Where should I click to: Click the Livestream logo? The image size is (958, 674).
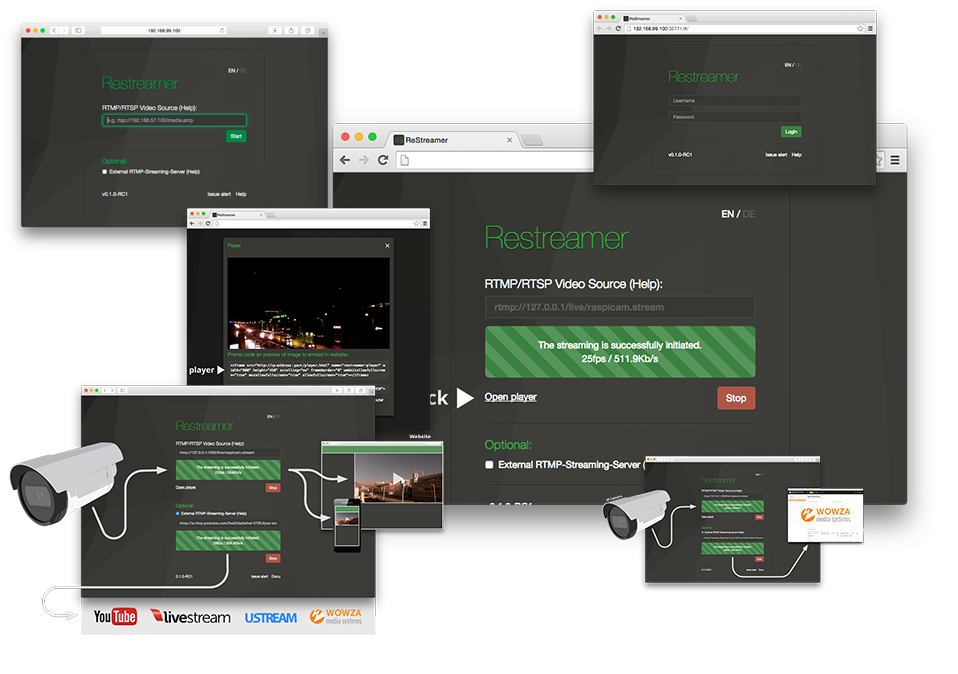pos(190,617)
